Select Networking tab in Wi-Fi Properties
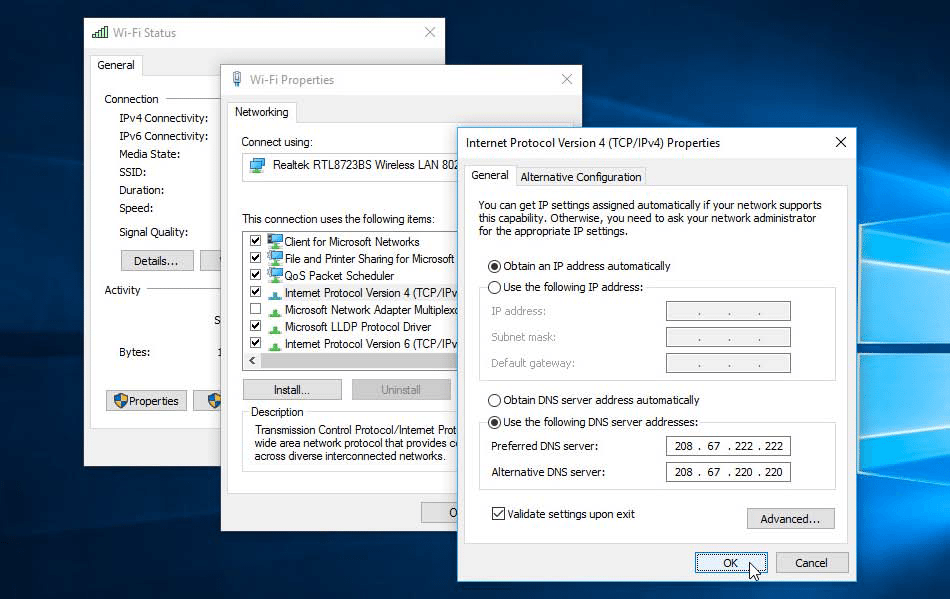 pos(262,112)
